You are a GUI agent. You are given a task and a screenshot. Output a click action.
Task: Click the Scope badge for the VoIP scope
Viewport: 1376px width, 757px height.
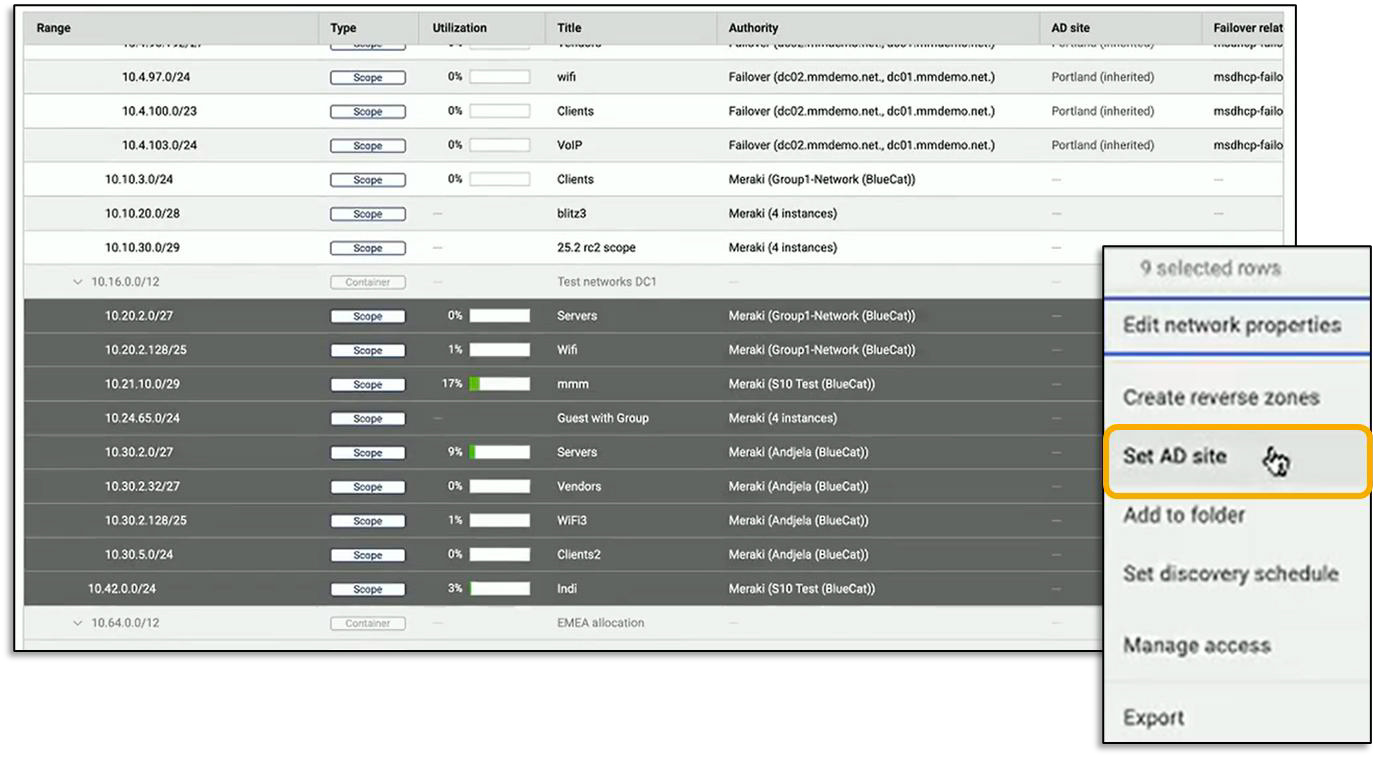tap(370, 144)
